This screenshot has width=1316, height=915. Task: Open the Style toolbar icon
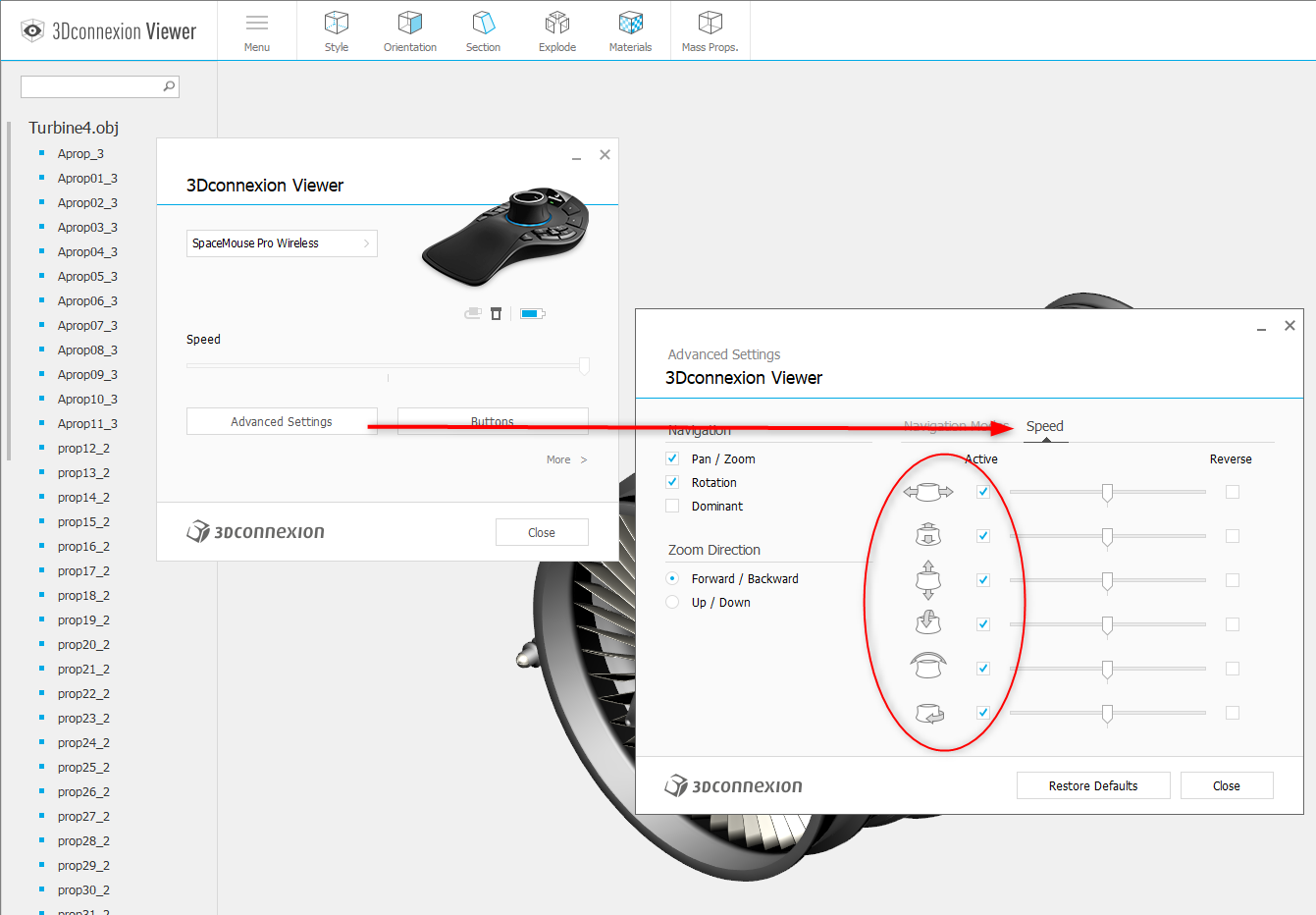[337, 23]
